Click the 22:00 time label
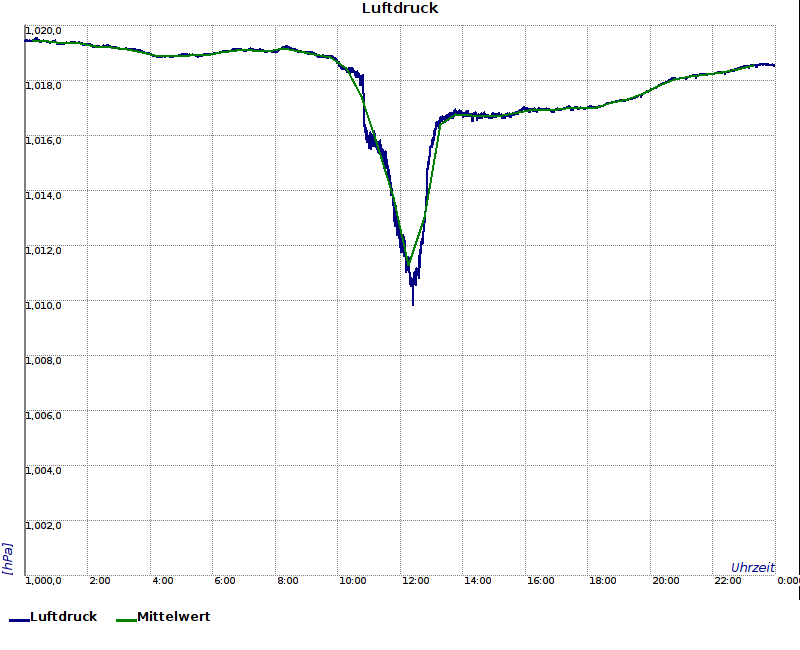Image resolution: width=800 pixels, height=650 pixels. 728,581
